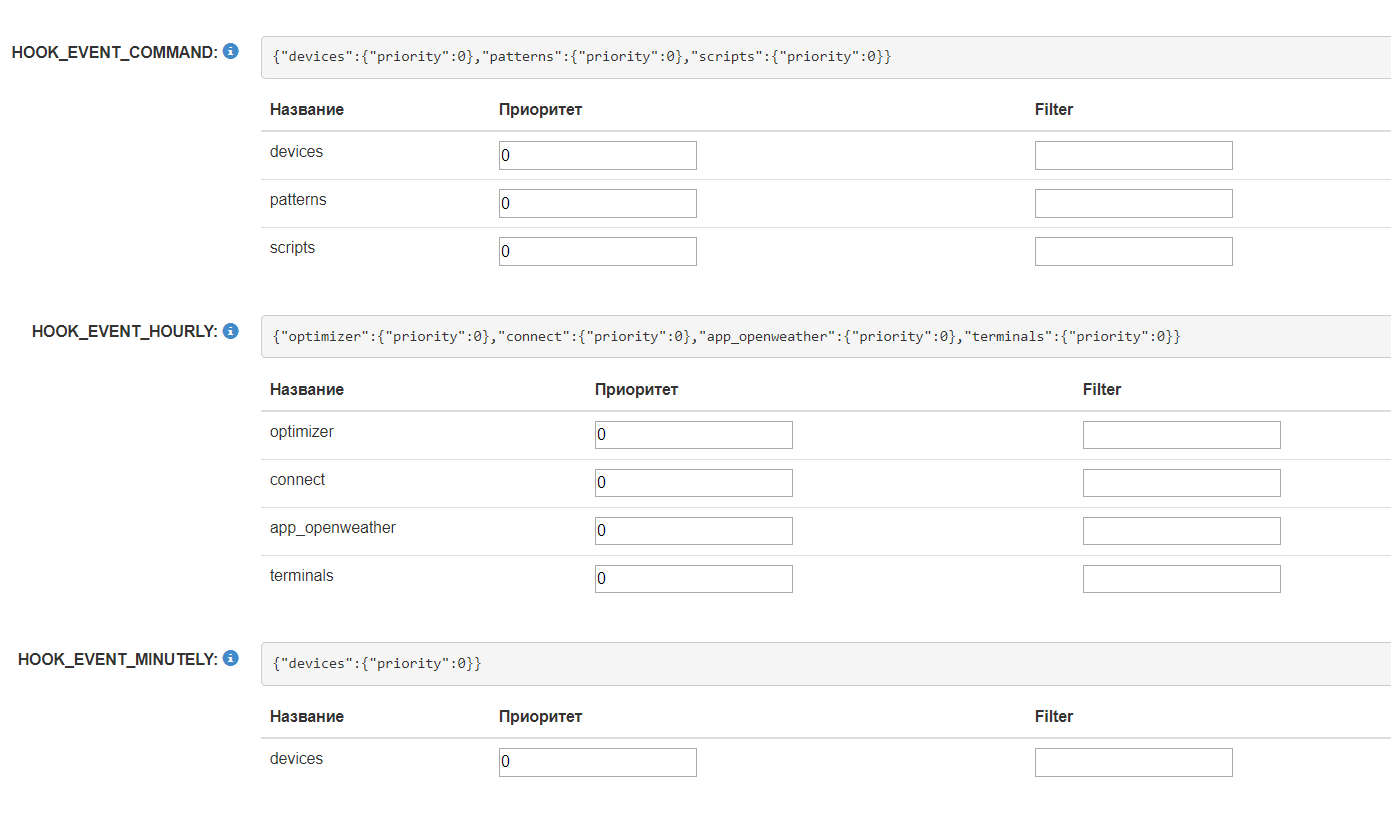
Task: Click the scripts Filter input box
Action: click(1133, 252)
